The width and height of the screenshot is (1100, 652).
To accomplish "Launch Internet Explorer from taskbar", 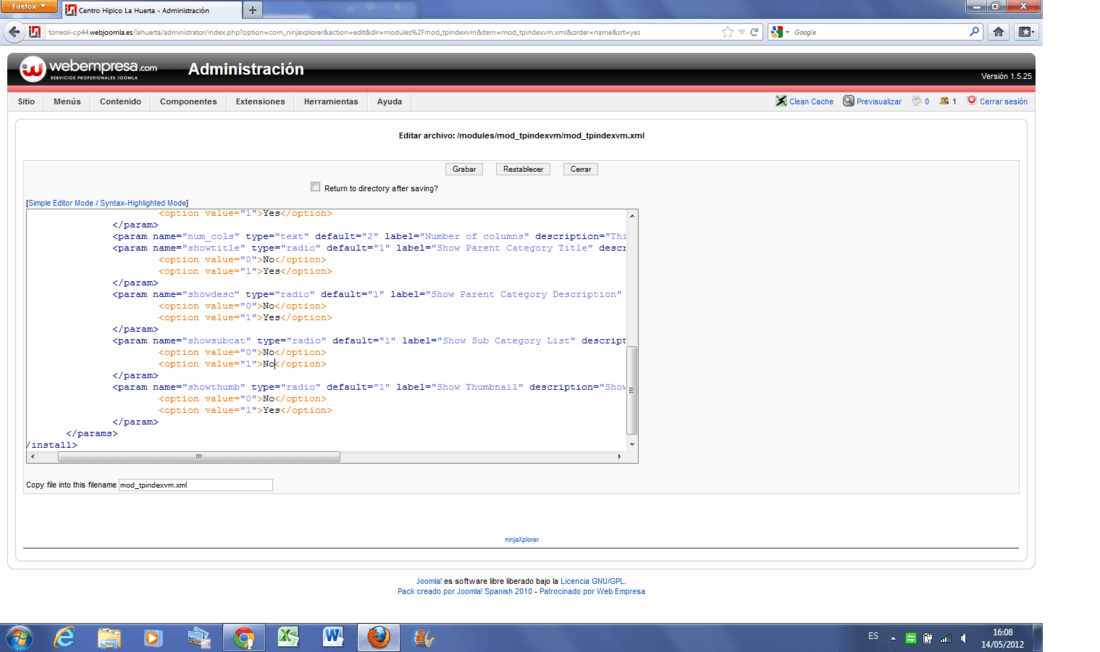I will pyautogui.click(x=64, y=638).
